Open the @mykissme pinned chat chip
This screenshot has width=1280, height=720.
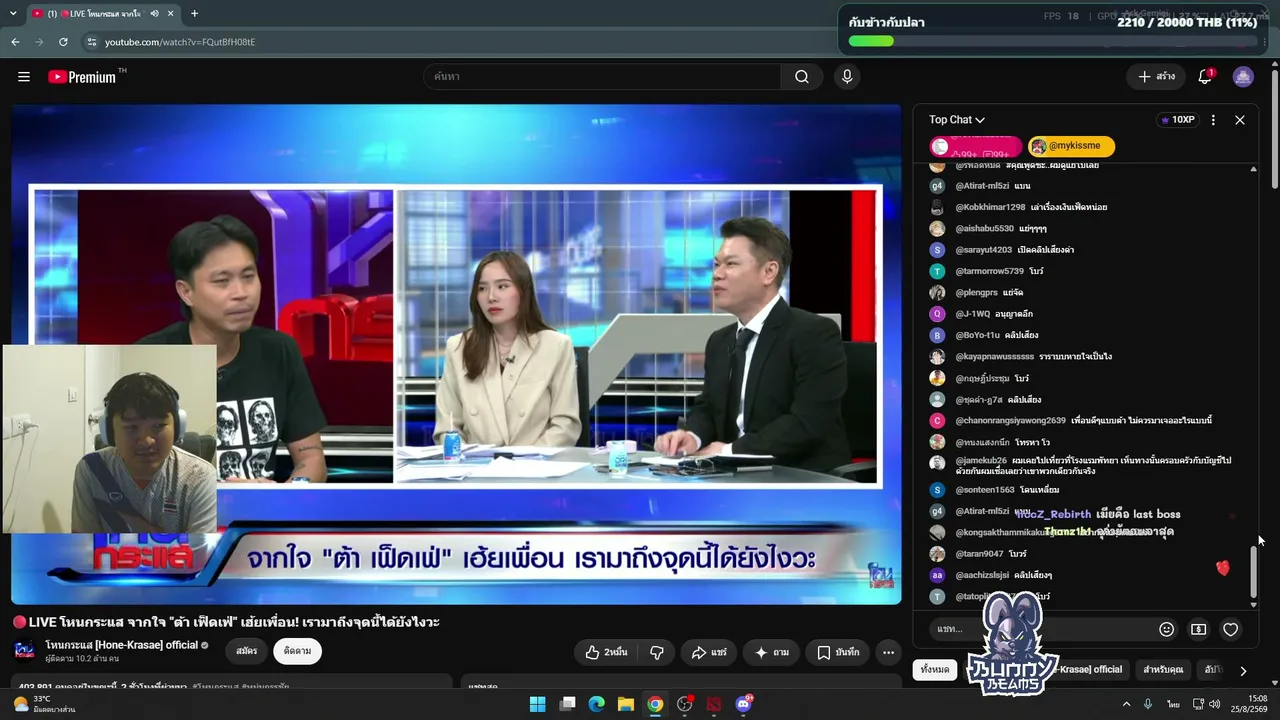click(x=1071, y=146)
